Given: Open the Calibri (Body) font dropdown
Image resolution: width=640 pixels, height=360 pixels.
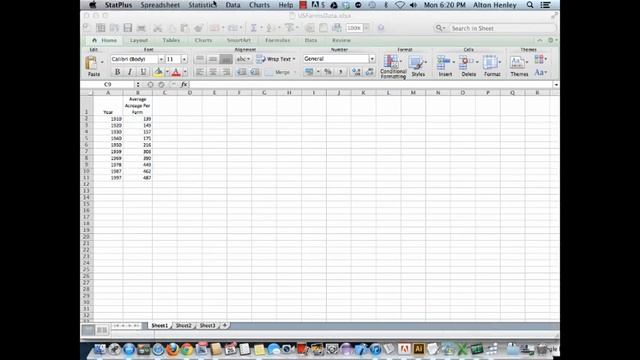Looking at the screenshot, I should (161, 59).
